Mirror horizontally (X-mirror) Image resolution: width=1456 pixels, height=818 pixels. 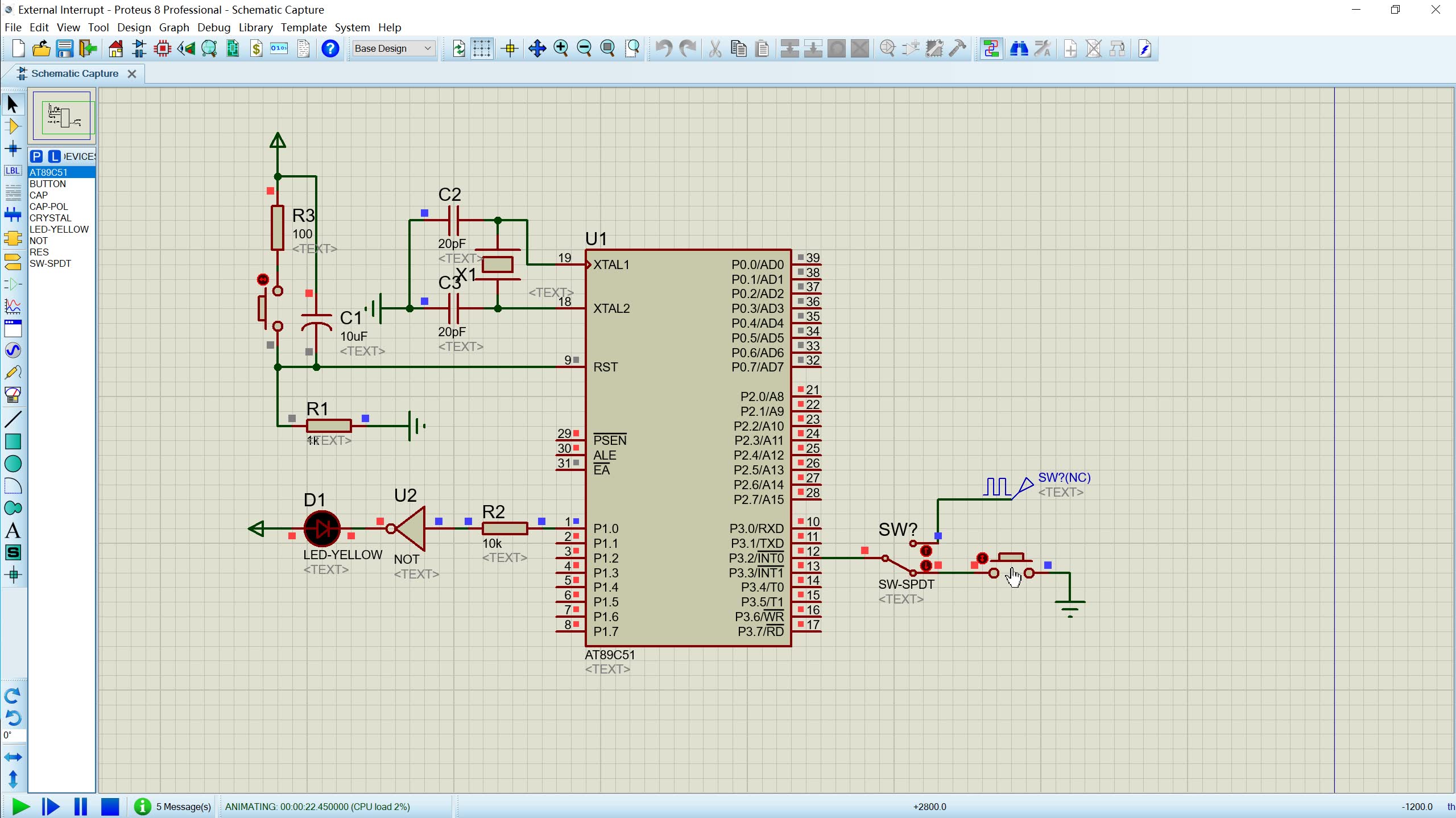[13, 757]
